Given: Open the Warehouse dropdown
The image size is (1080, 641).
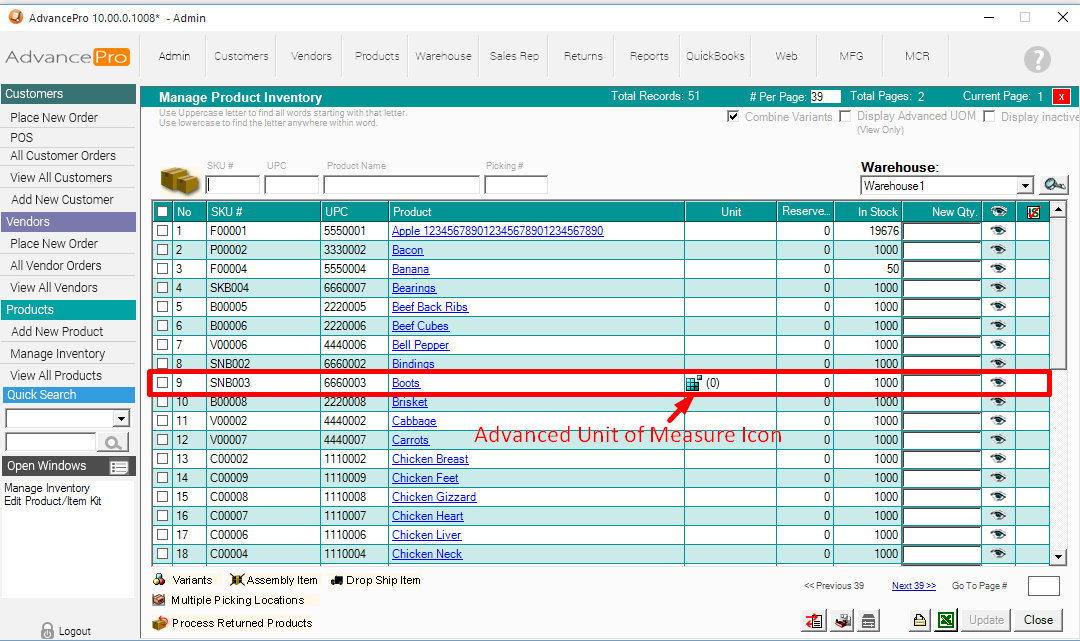Looking at the screenshot, I should click(x=1024, y=186).
